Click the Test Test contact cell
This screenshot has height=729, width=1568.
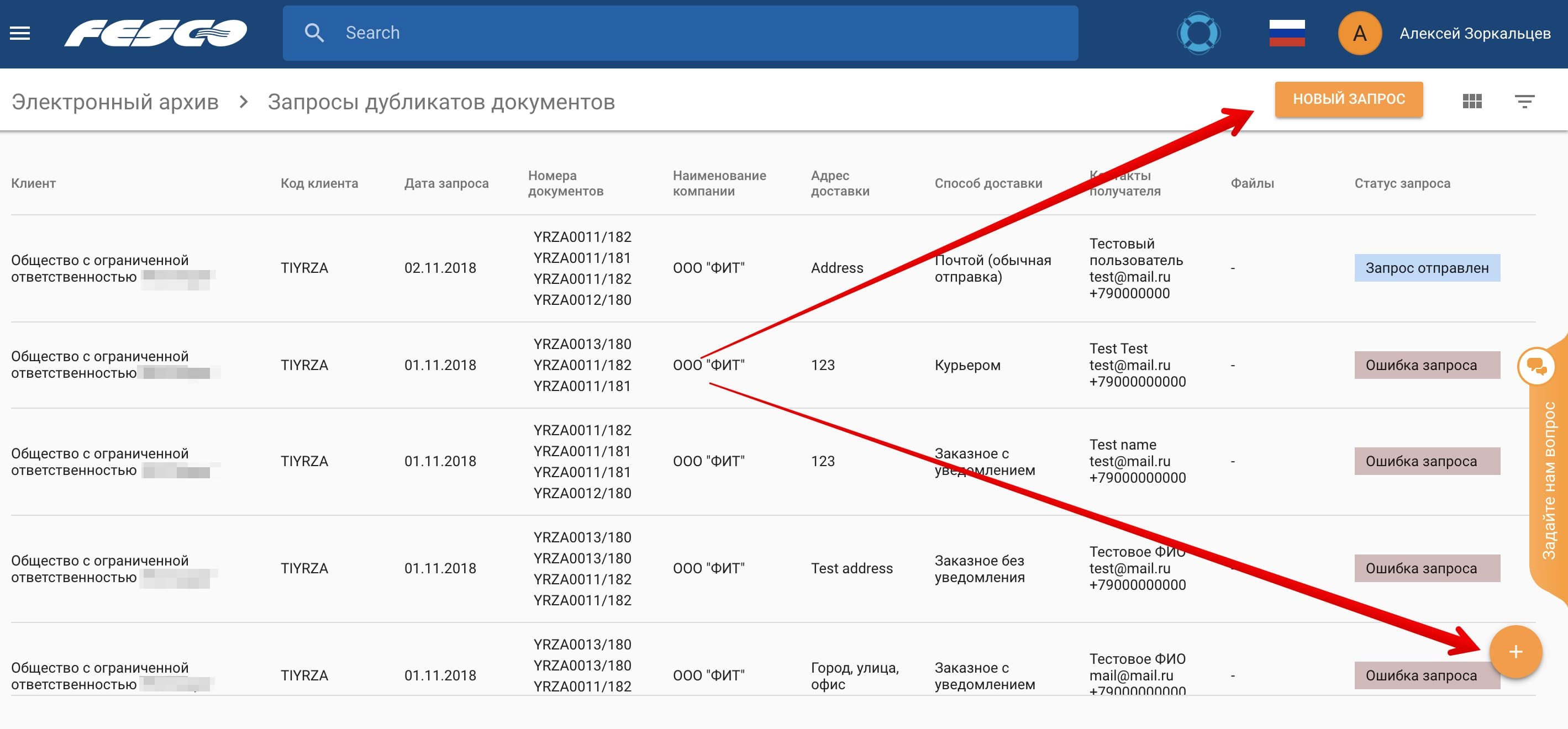click(1137, 365)
